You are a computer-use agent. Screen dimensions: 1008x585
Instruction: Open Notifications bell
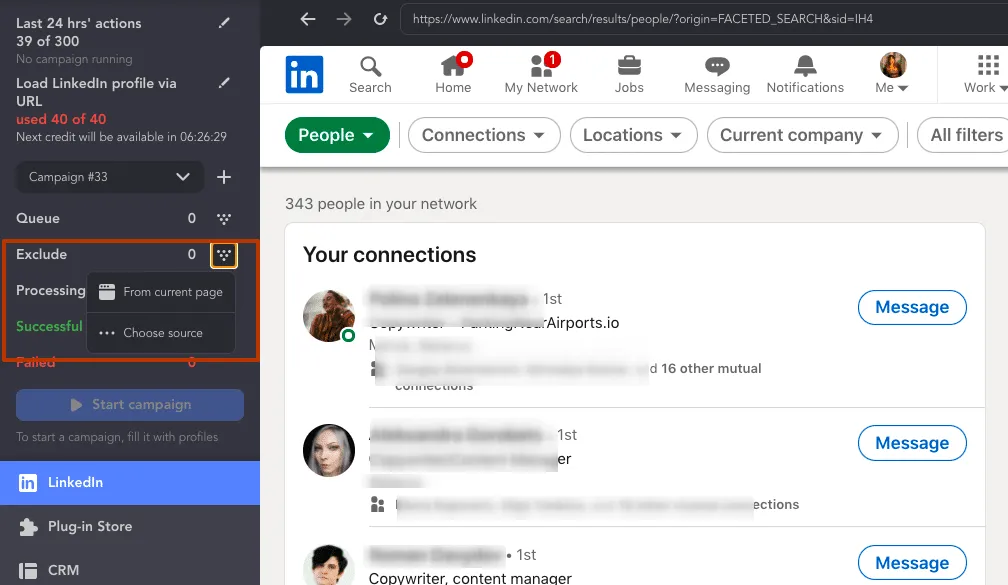tap(805, 75)
